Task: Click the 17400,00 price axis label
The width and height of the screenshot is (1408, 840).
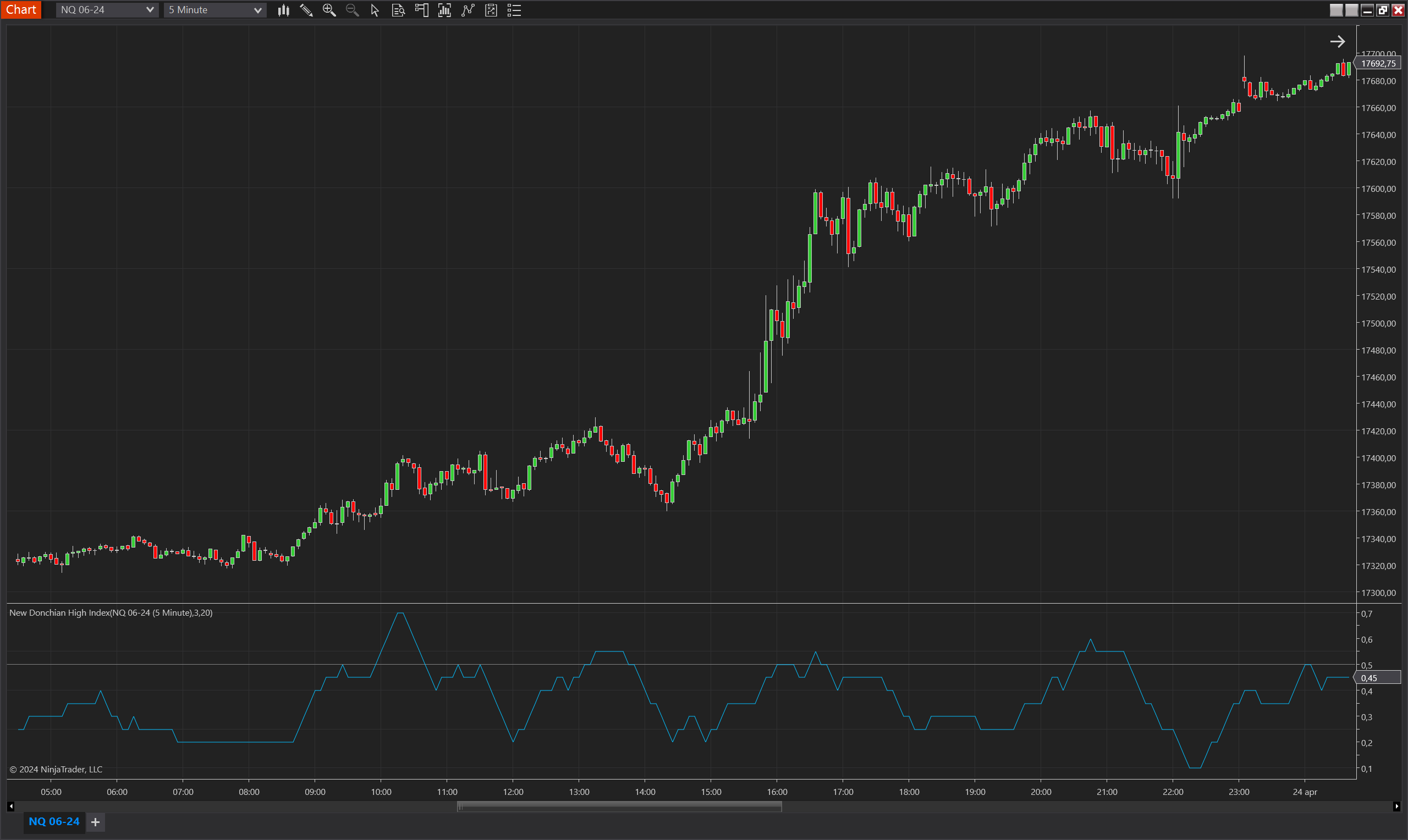Action: (x=1378, y=458)
